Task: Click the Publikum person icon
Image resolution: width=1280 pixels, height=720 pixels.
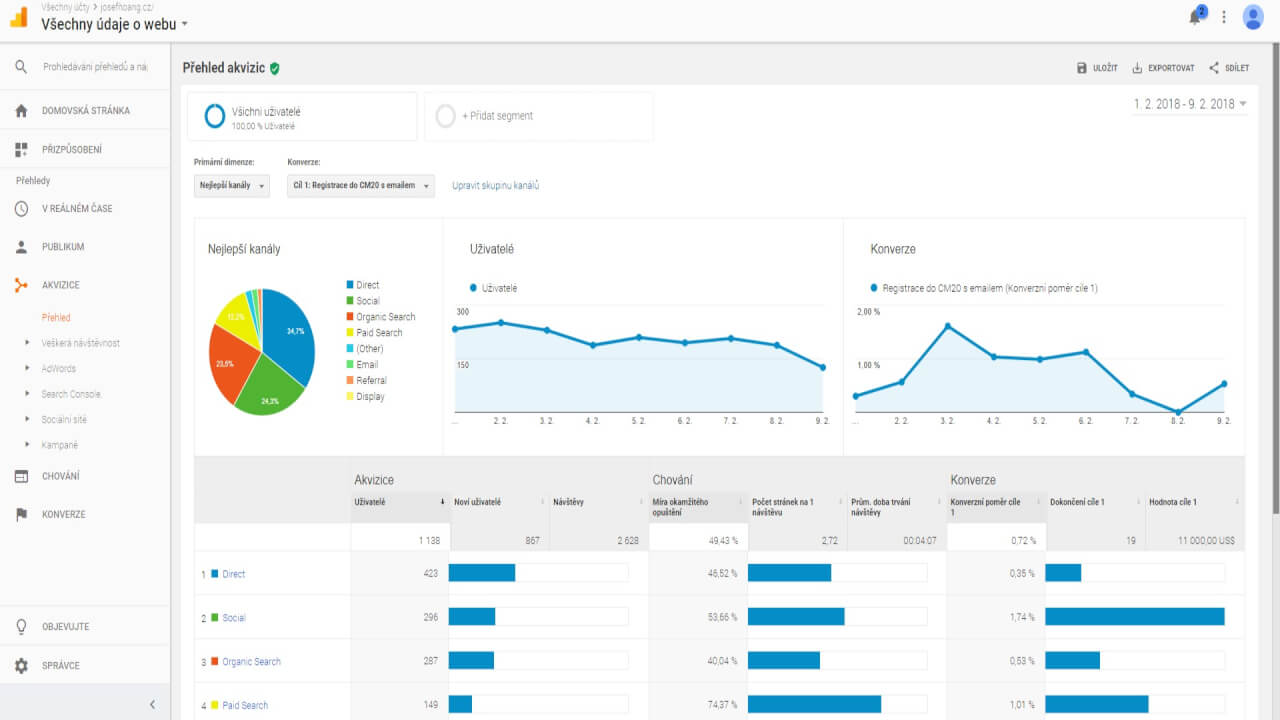Action: pyautogui.click(x=21, y=247)
